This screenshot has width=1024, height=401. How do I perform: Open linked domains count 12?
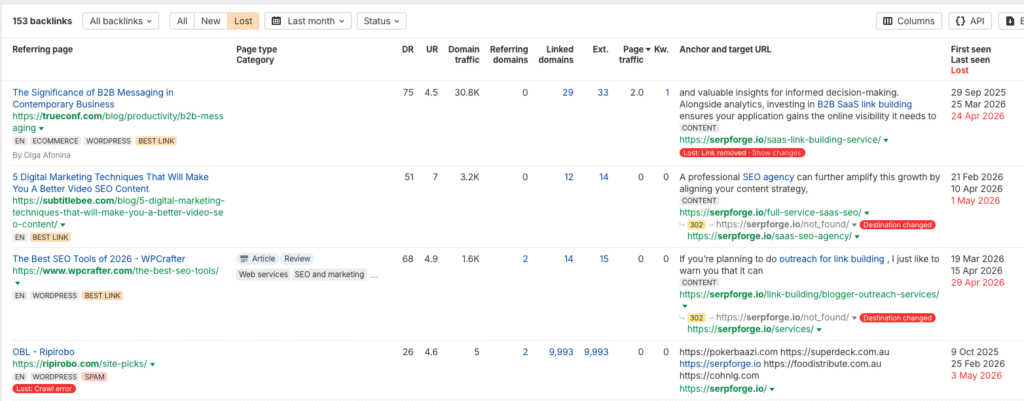point(568,177)
